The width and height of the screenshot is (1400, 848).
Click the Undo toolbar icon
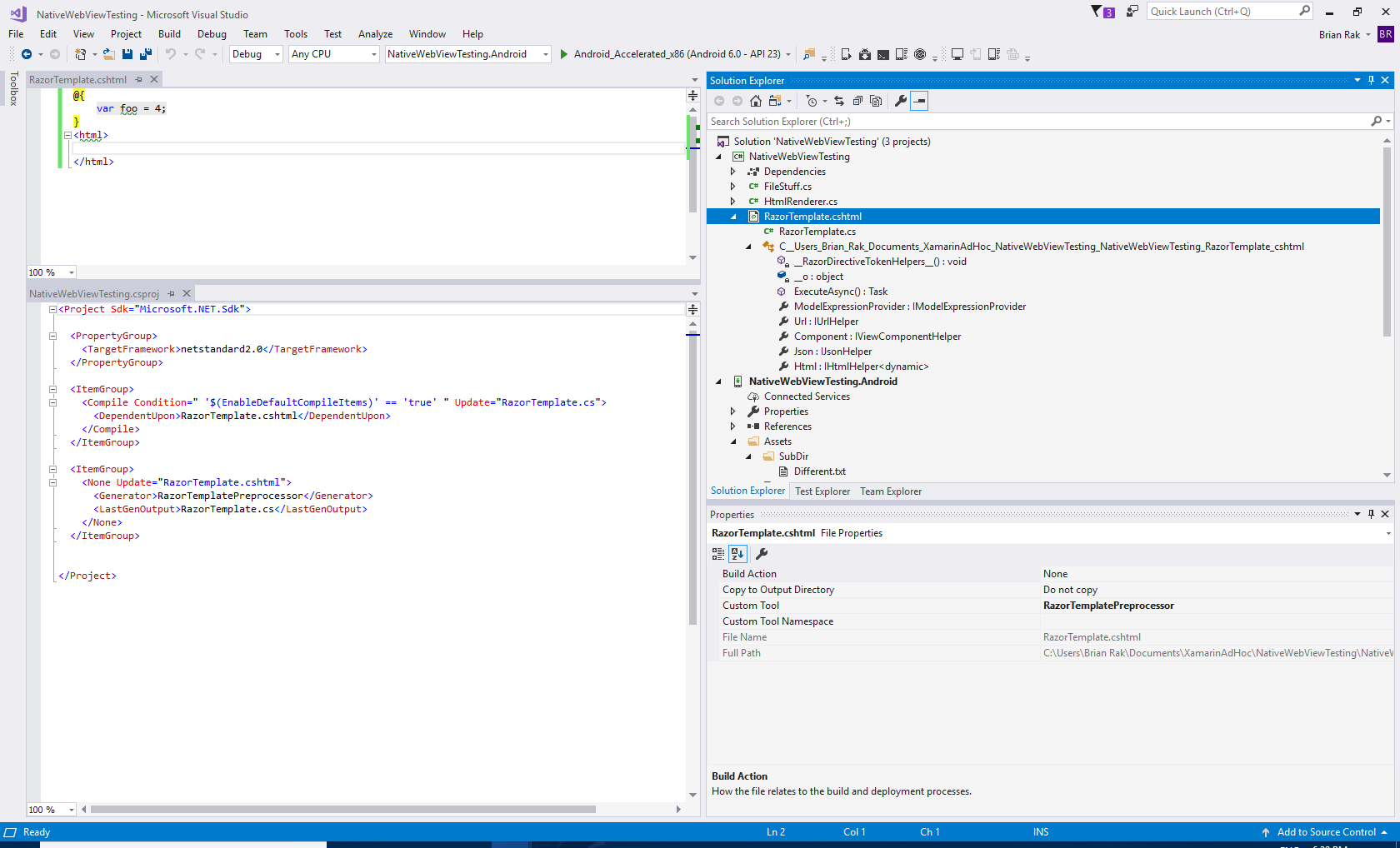tap(171, 54)
